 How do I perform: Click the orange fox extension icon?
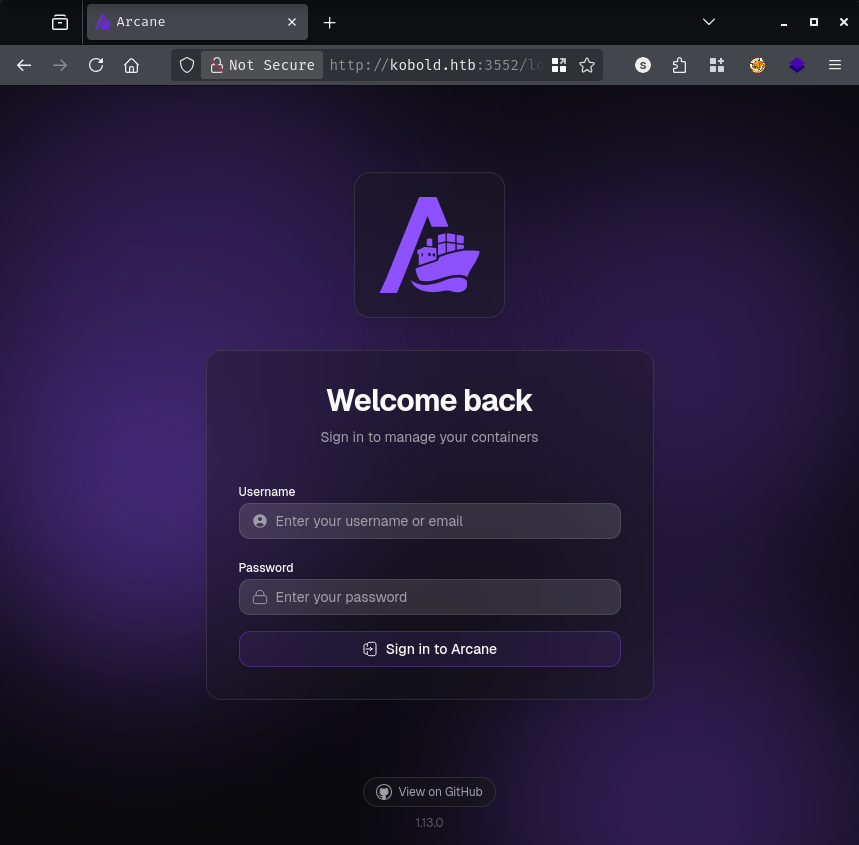757,65
